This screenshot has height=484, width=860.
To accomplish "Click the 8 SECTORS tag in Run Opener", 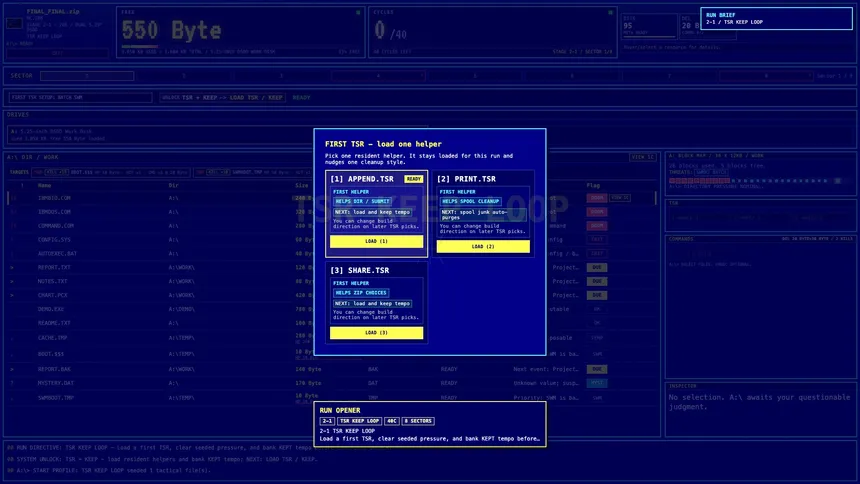I will tap(418, 421).
